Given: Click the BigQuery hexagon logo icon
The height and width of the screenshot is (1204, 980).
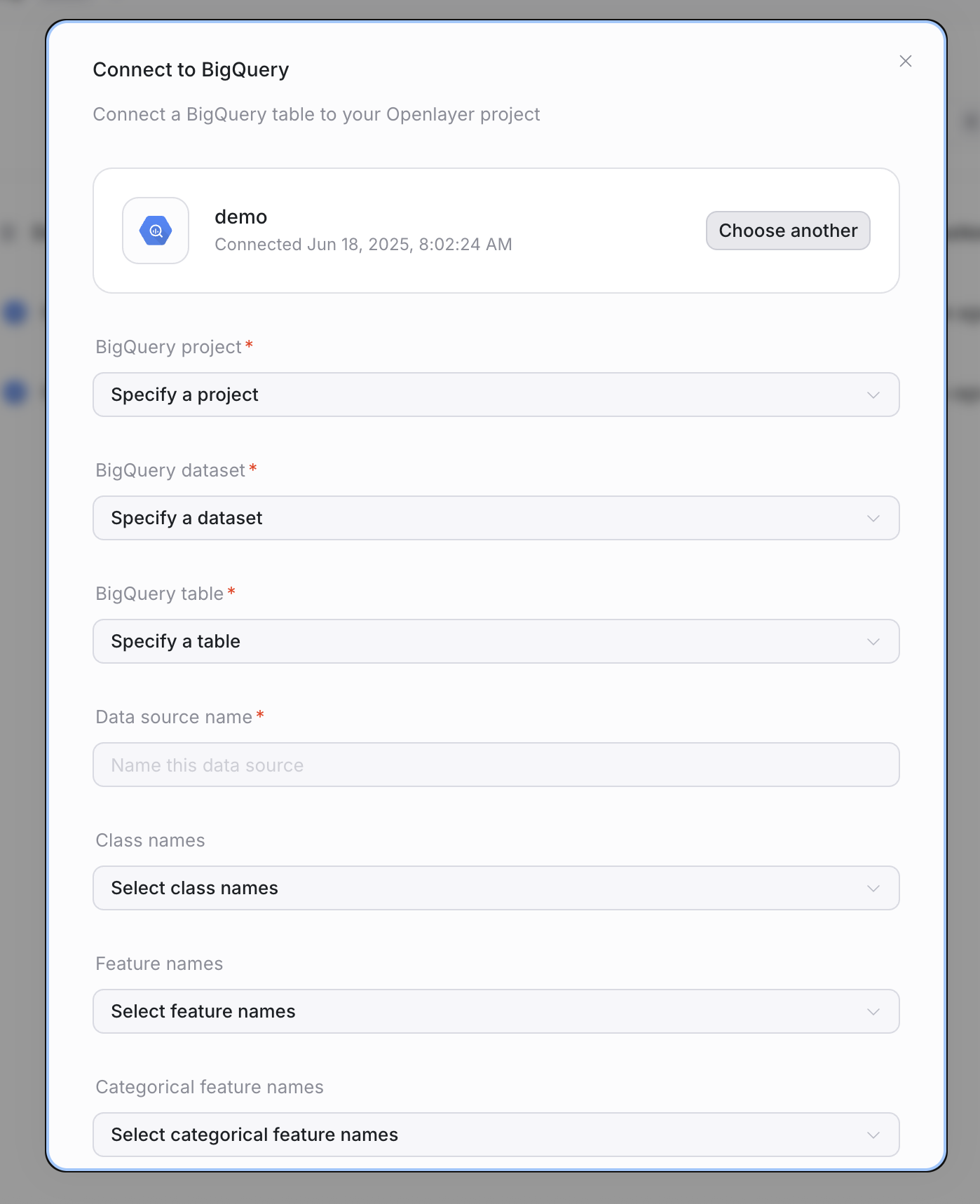Looking at the screenshot, I should [156, 231].
